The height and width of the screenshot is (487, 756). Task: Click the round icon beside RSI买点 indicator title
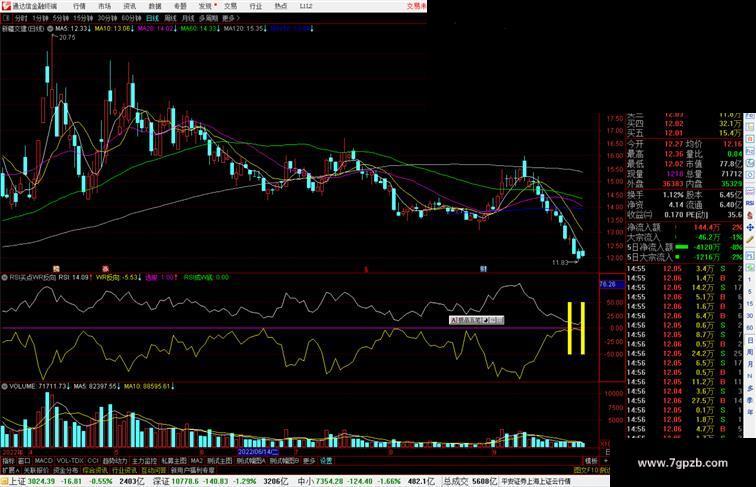click(4, 278)
